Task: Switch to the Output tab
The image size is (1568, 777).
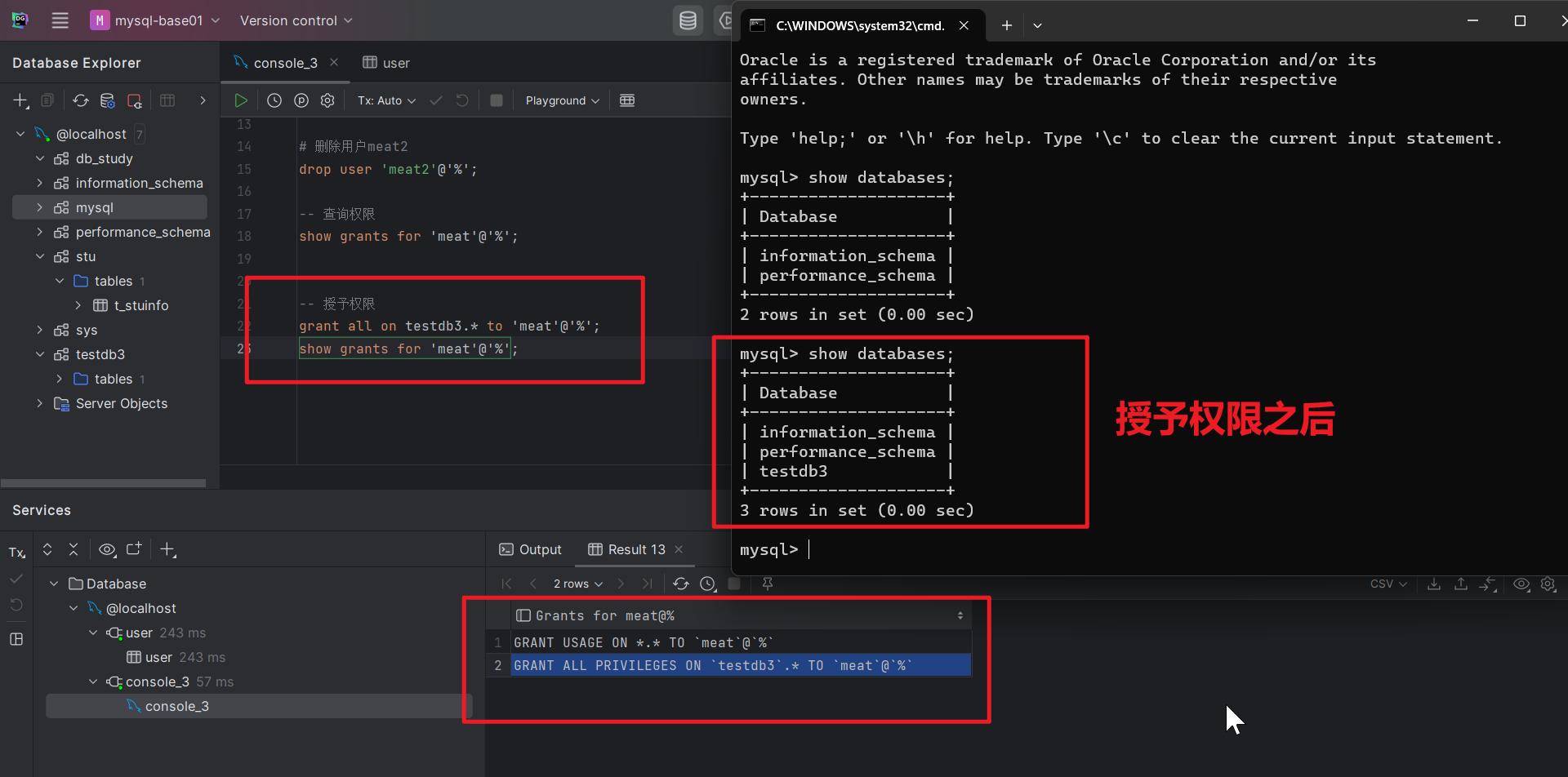Action: tap(530, 549)
